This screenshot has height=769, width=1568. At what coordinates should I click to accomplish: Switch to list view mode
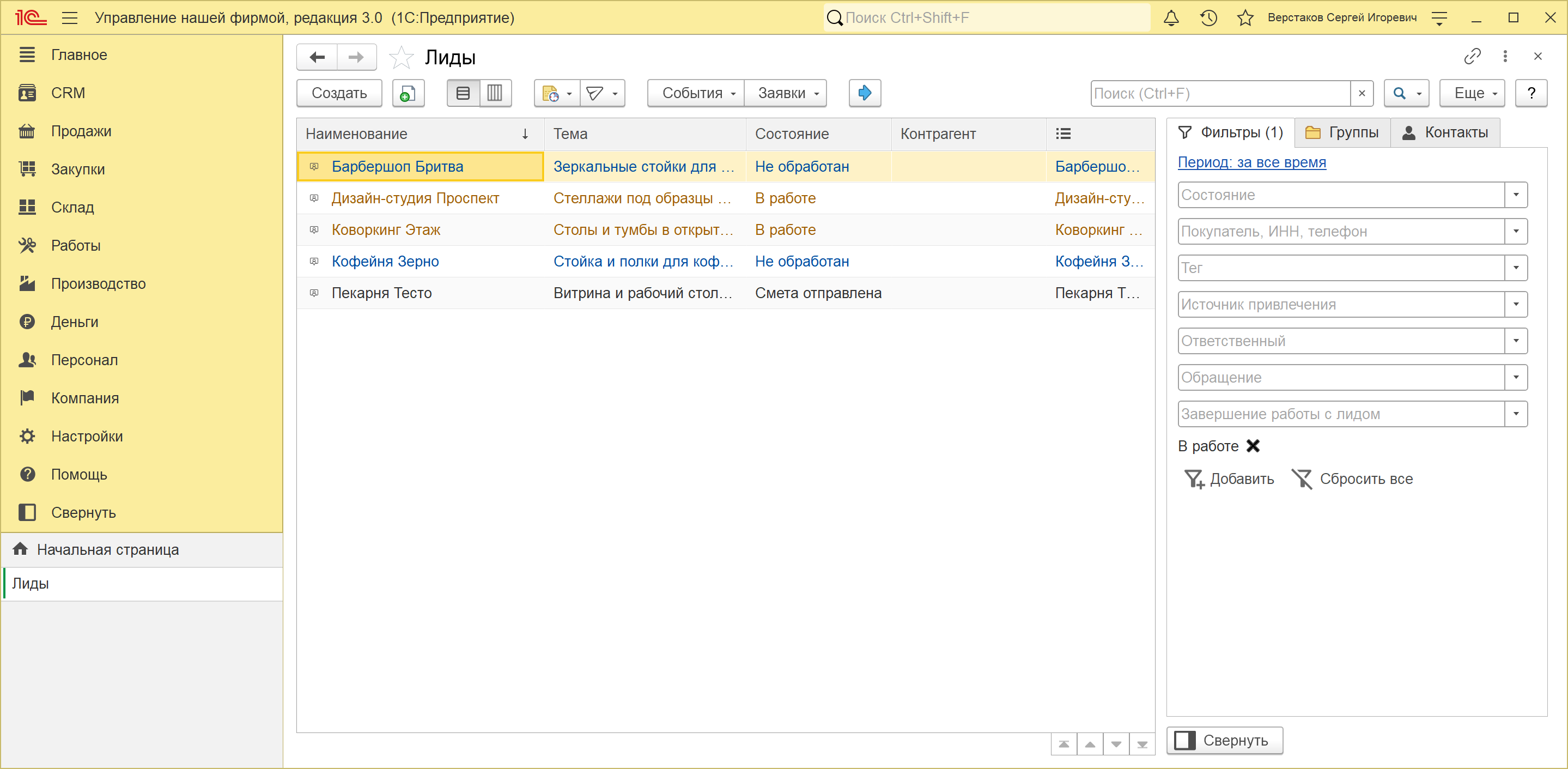point(463,93)
